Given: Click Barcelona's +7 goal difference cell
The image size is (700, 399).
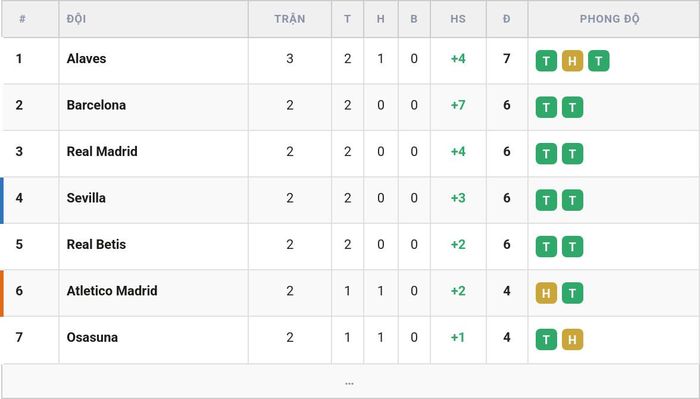Looking at the screenshot, I should tap(458, 105).
